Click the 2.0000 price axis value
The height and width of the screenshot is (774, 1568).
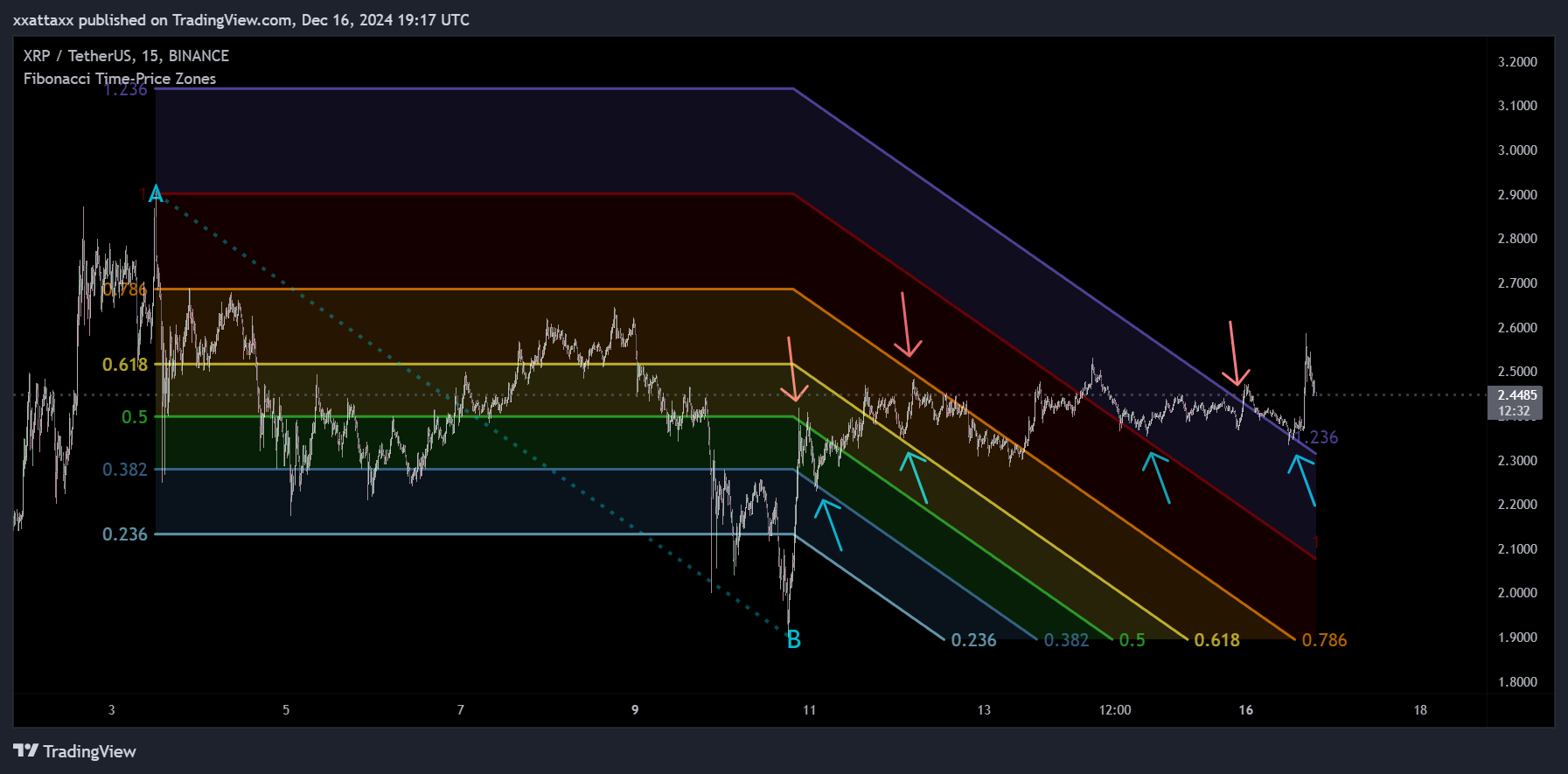1517,593
